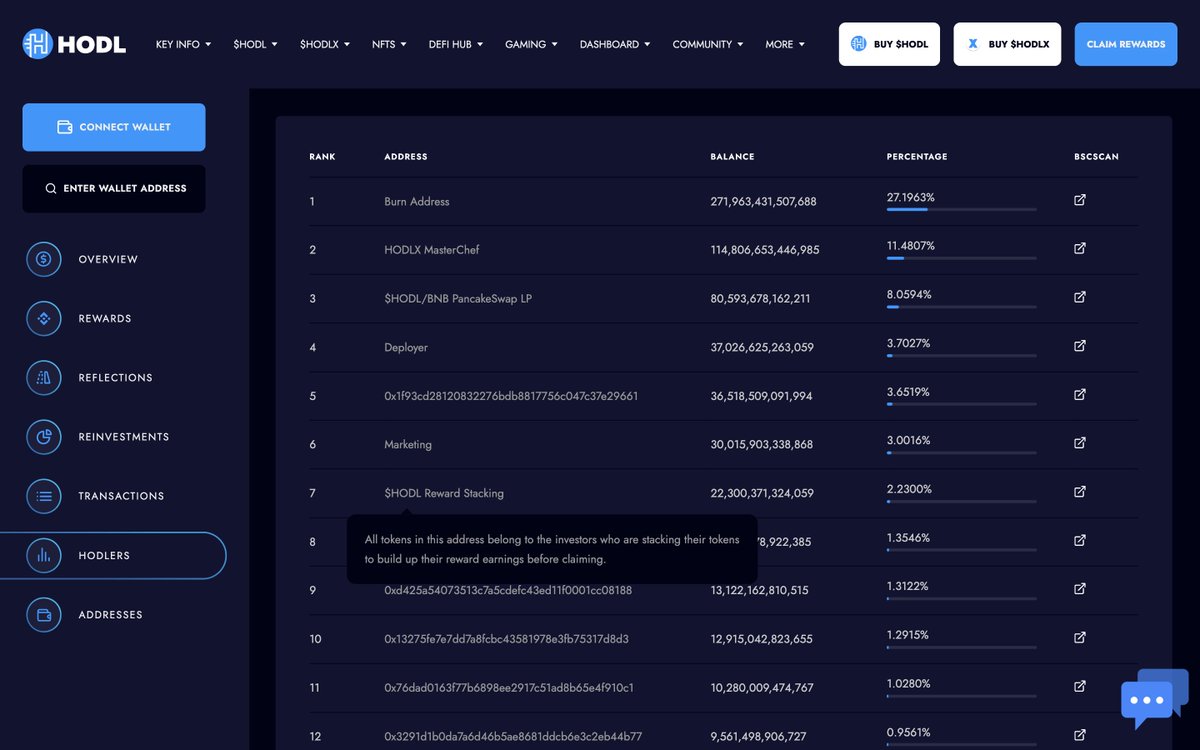The width and height of the screenshot is (1200, 750).
Task: Go to Reinvestments section
Action: click(124, 437)
